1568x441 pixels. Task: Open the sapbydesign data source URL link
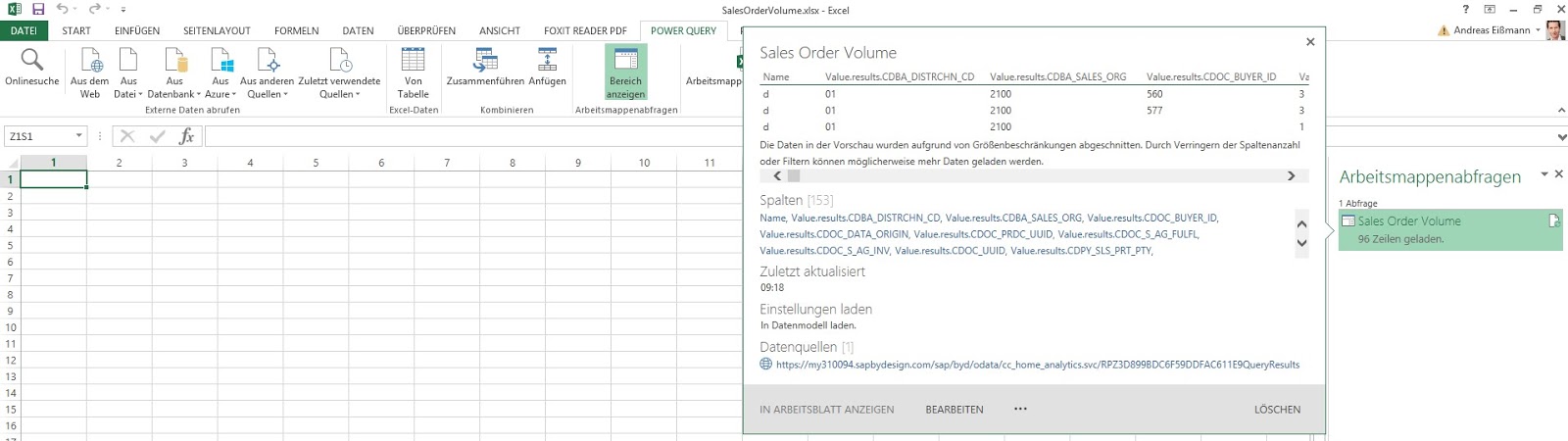click(1037, 365)
